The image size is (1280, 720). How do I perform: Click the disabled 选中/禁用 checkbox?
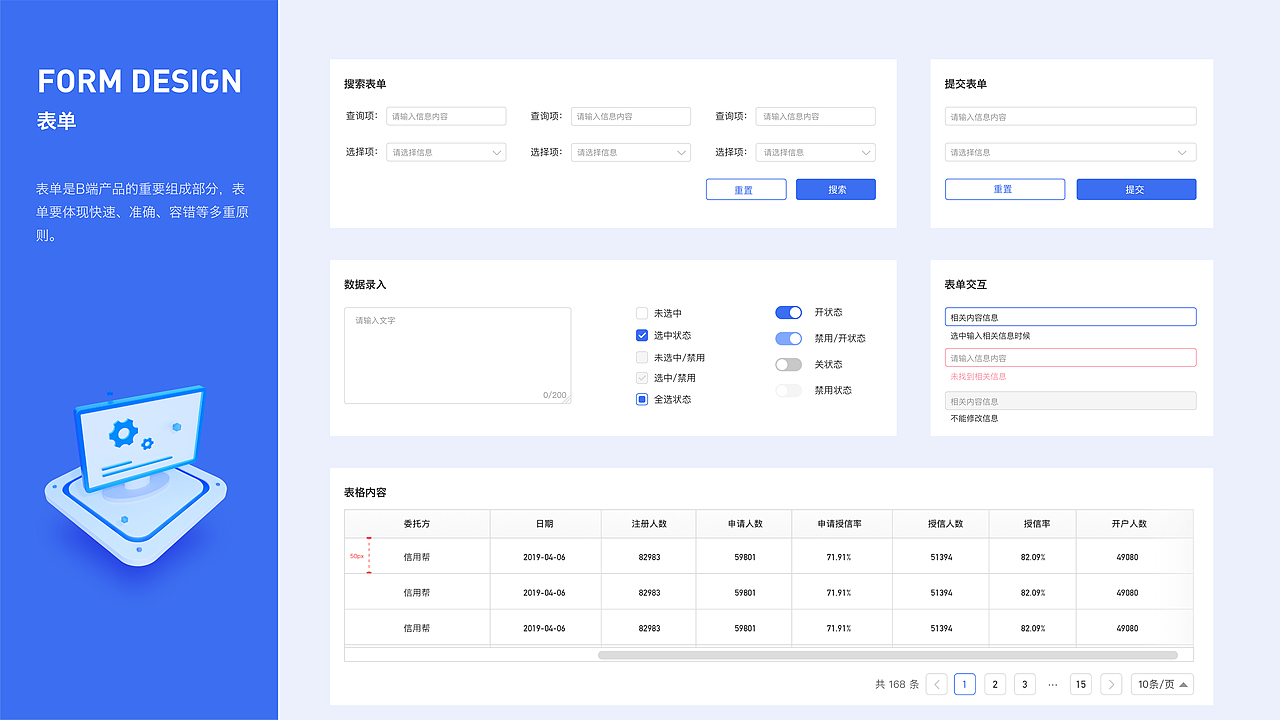click(x=642, y=378)
